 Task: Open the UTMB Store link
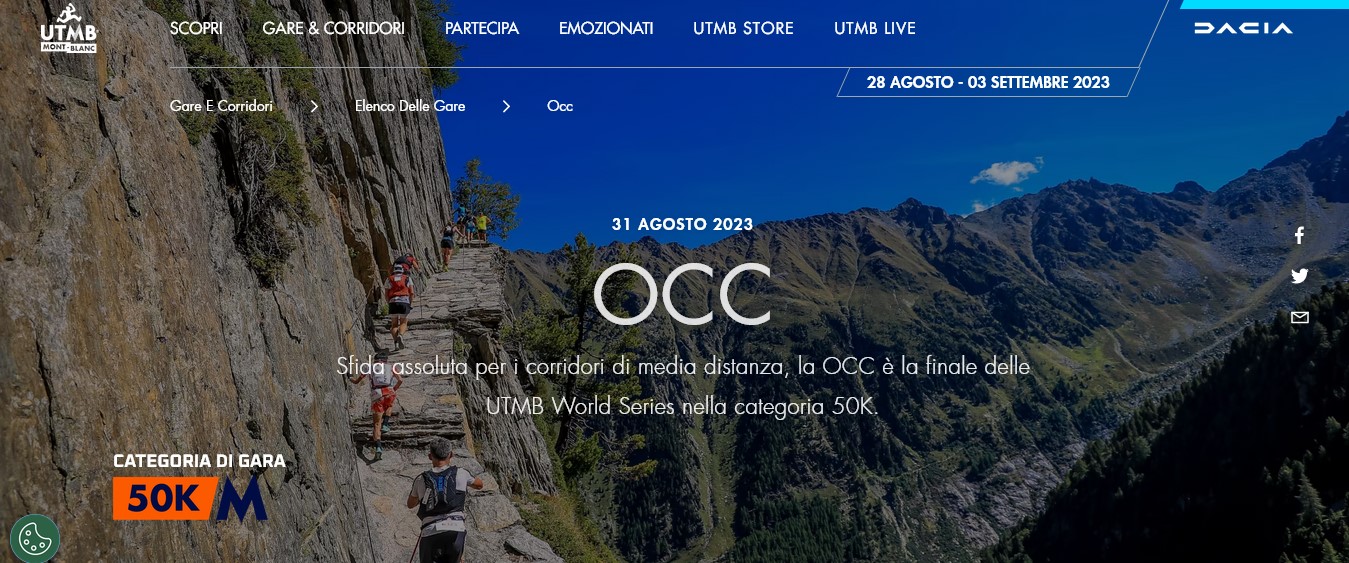pyautogui.click(x=743, y=28)
